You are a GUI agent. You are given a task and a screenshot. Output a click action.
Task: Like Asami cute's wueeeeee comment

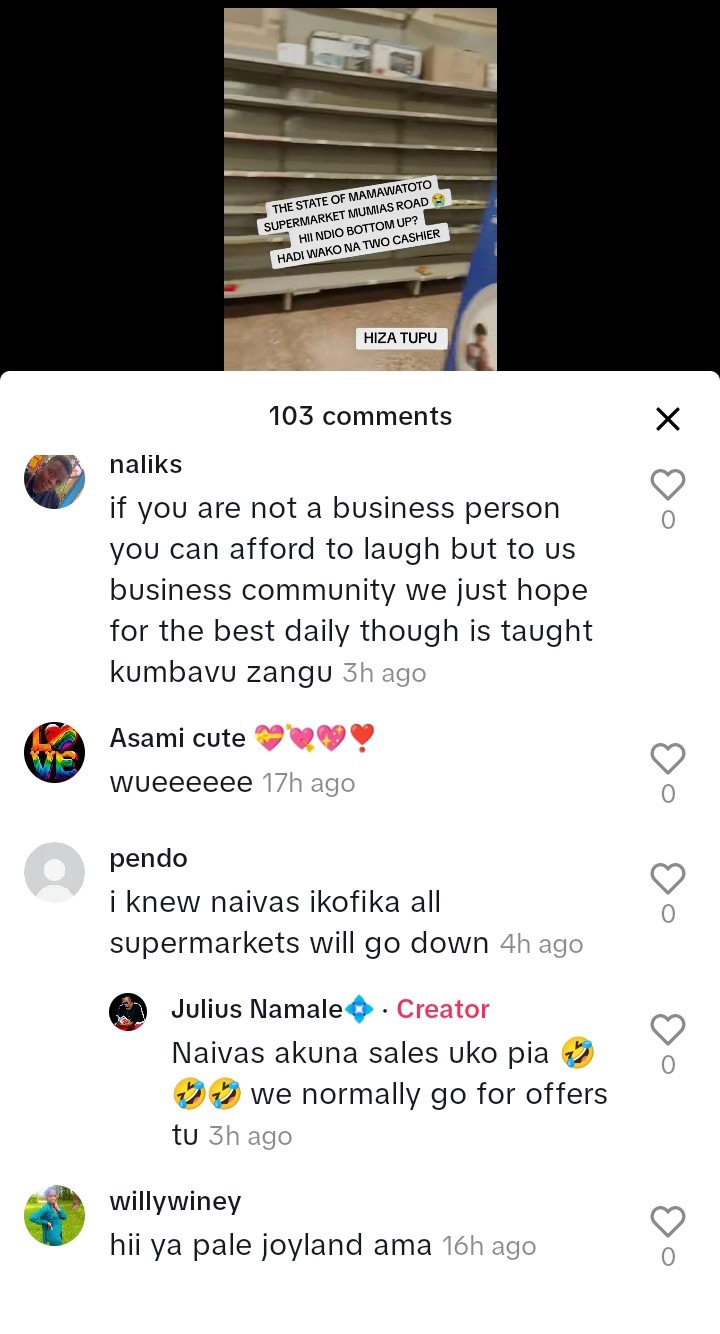[668, 759]
